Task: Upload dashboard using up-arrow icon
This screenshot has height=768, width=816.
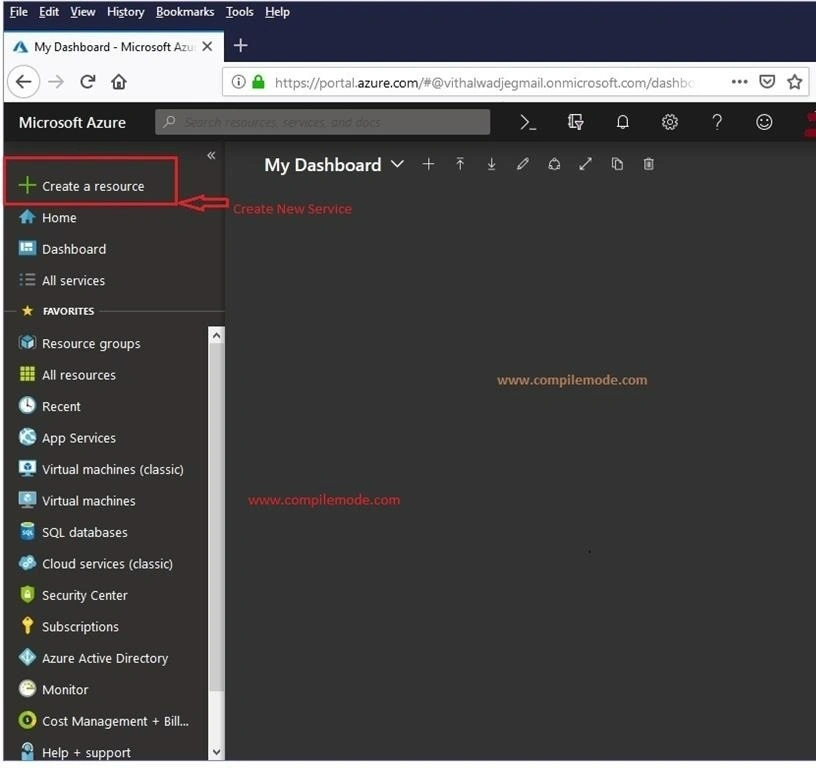Action: pos(460,164)
